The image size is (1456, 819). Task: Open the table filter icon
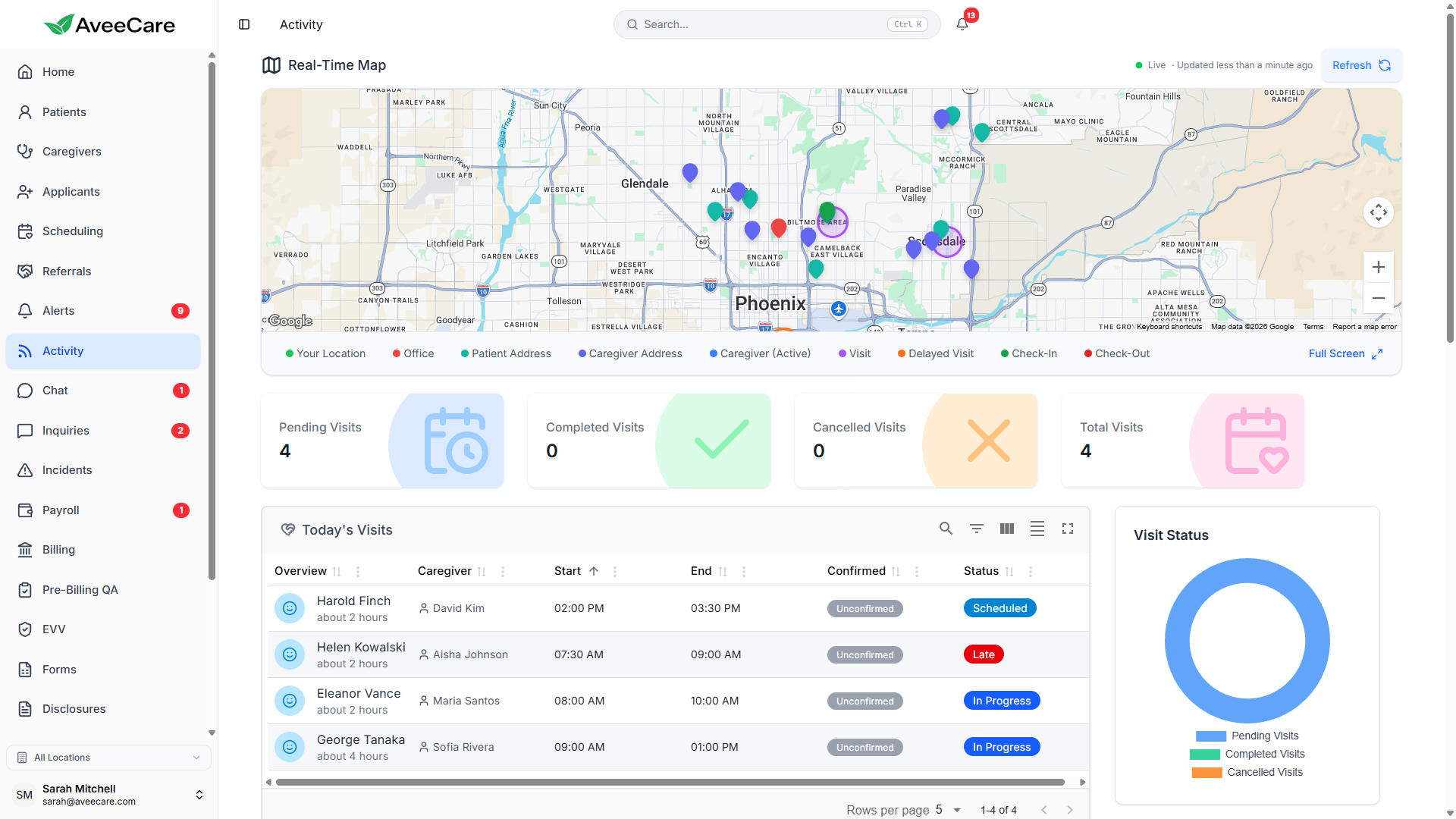click(977, 529)
